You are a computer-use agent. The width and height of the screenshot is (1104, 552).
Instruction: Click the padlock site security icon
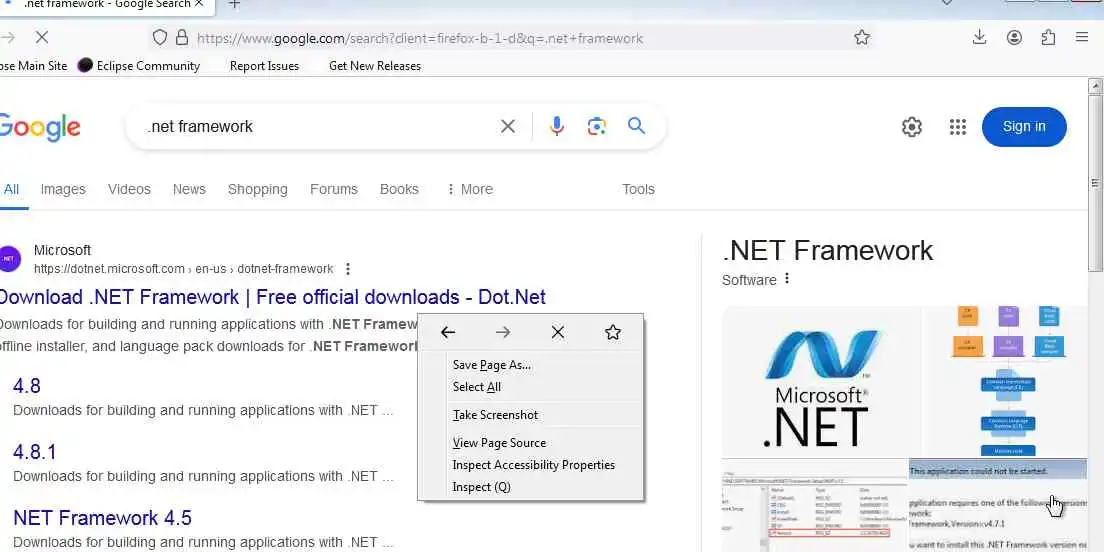182,37
